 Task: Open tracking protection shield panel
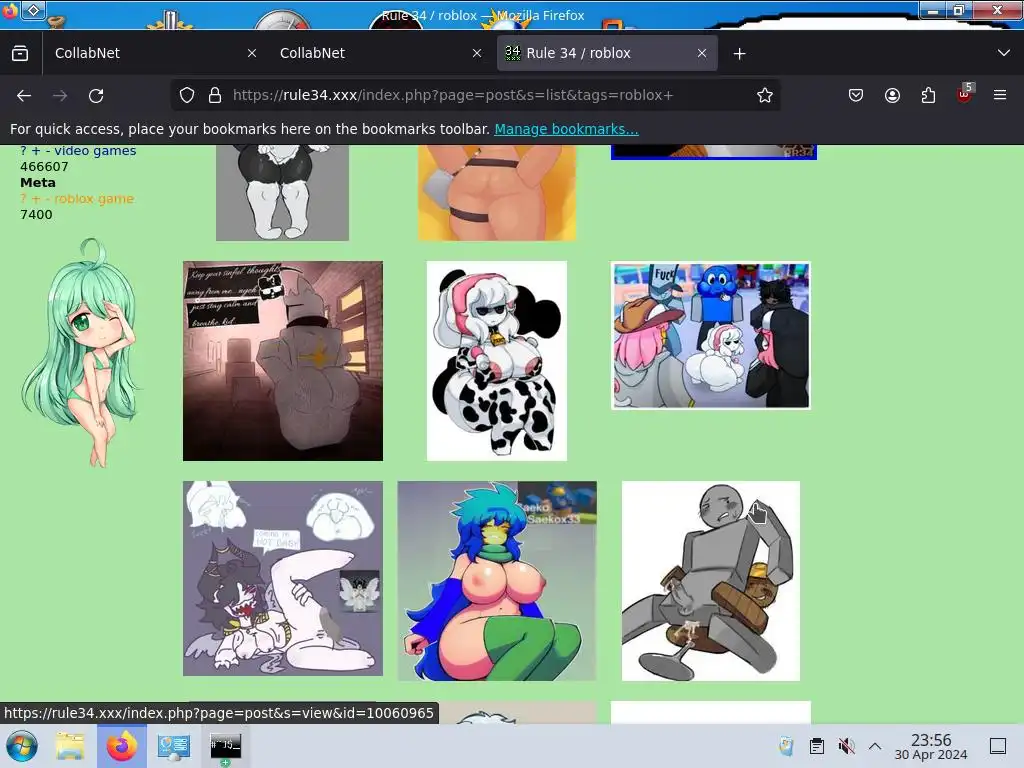(x=187, y=95)
